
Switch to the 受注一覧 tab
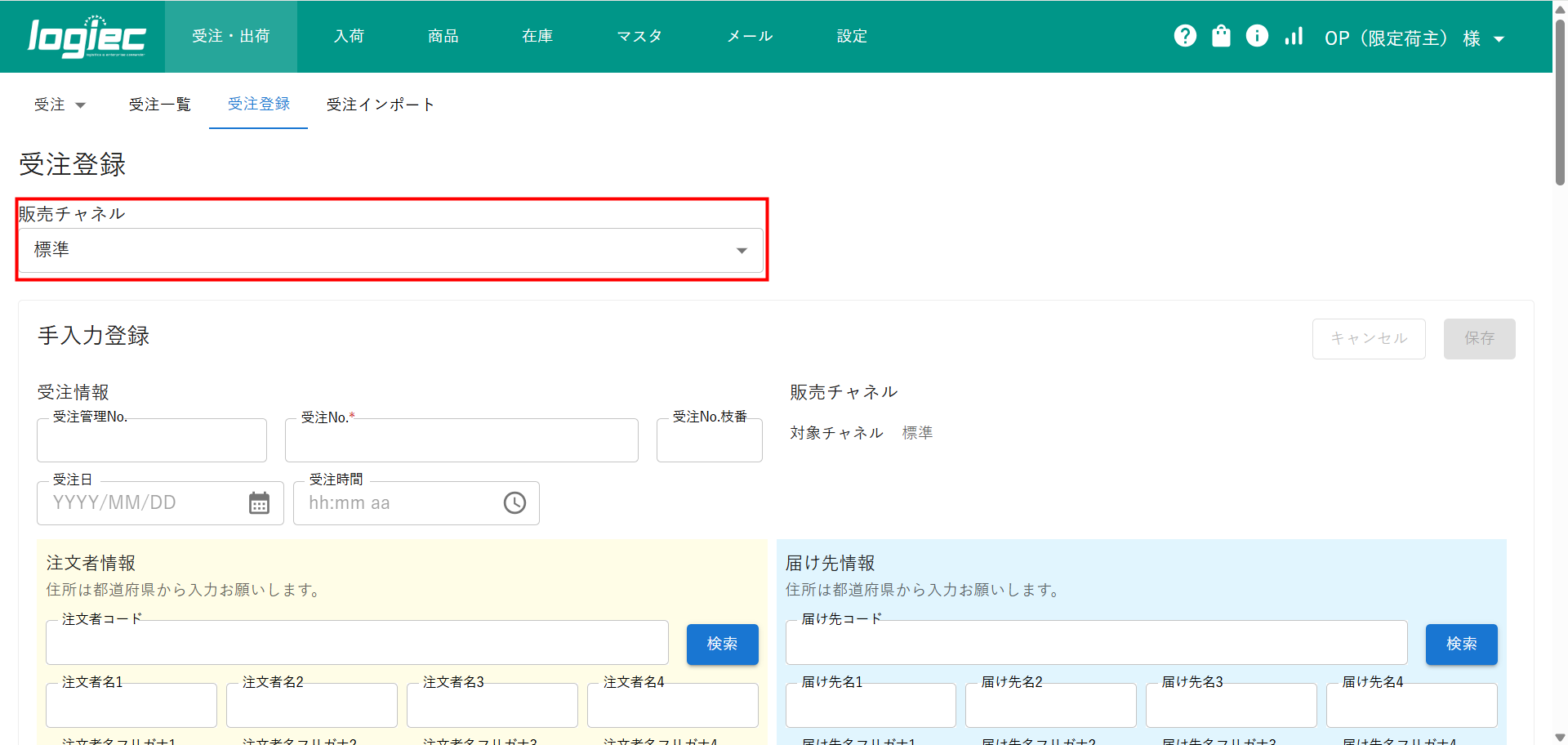159,105
